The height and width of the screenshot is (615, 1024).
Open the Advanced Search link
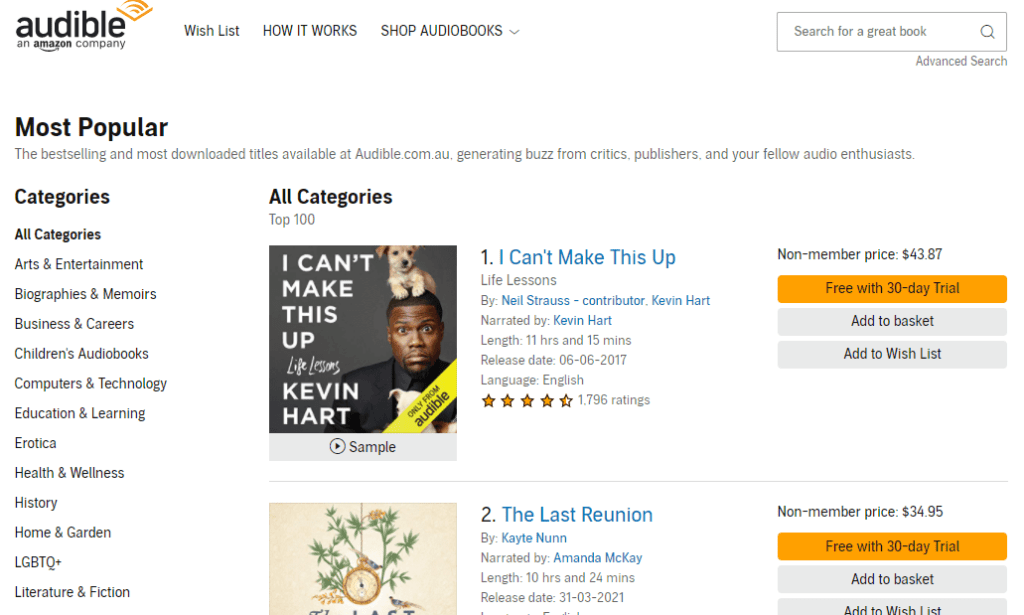click(961, 62)
